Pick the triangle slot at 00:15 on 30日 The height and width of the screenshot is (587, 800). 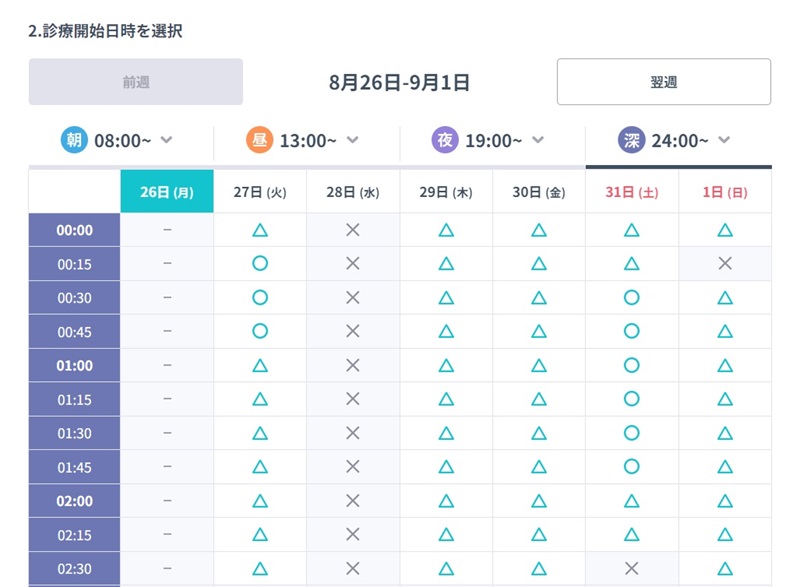[x=539, y=264]
